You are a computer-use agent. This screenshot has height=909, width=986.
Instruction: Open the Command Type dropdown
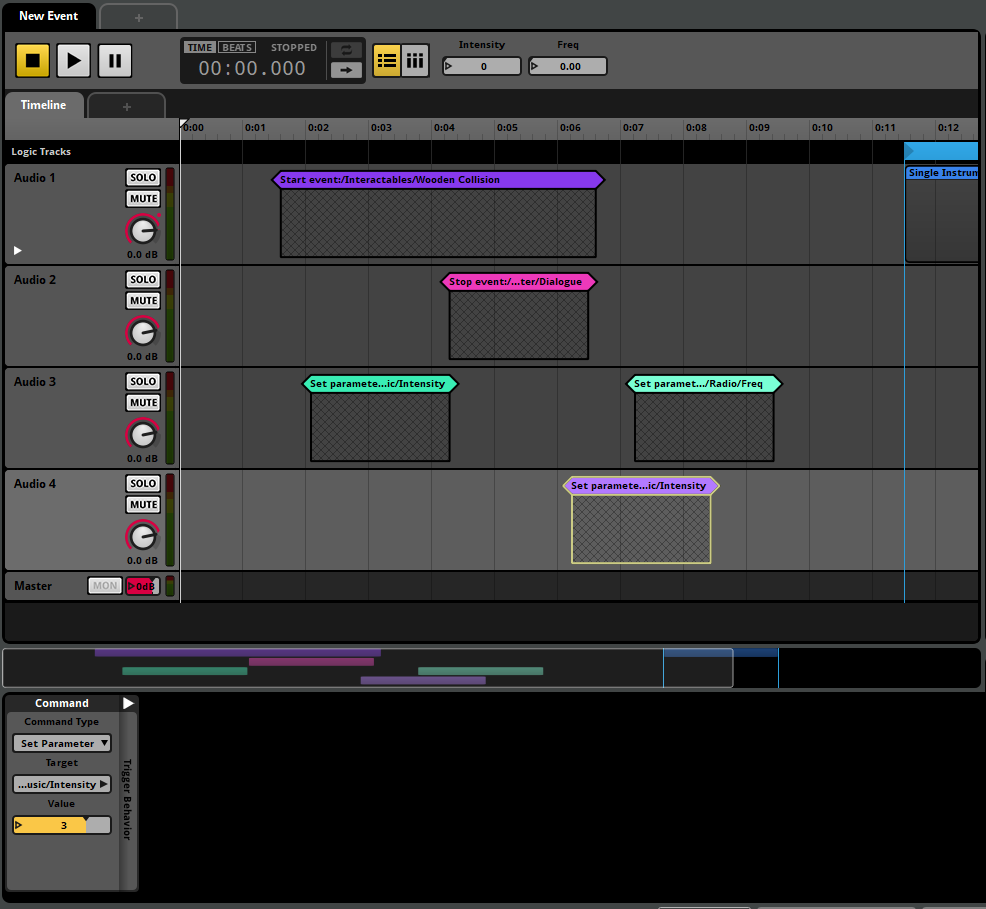coord(62,743)
